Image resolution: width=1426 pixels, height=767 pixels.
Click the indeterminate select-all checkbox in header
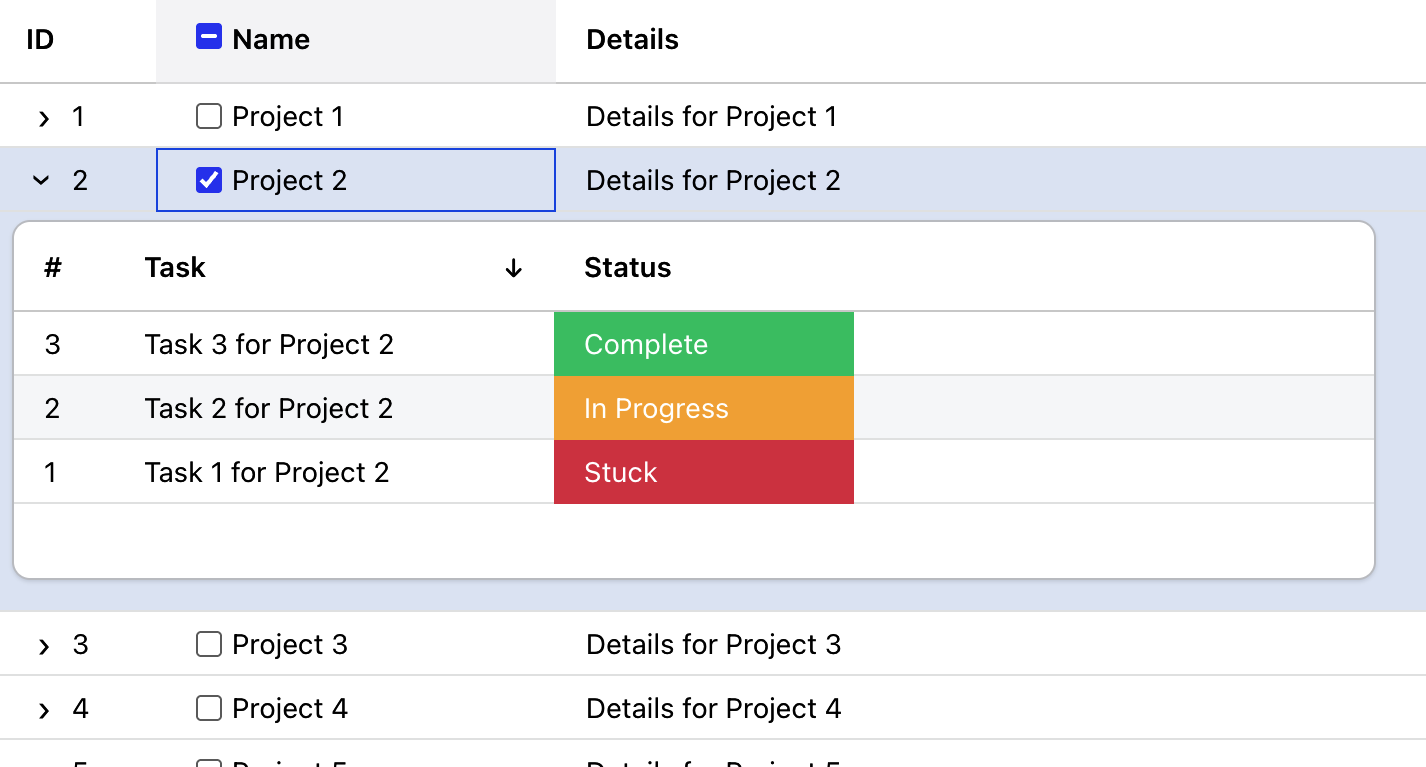coord(208,35)
